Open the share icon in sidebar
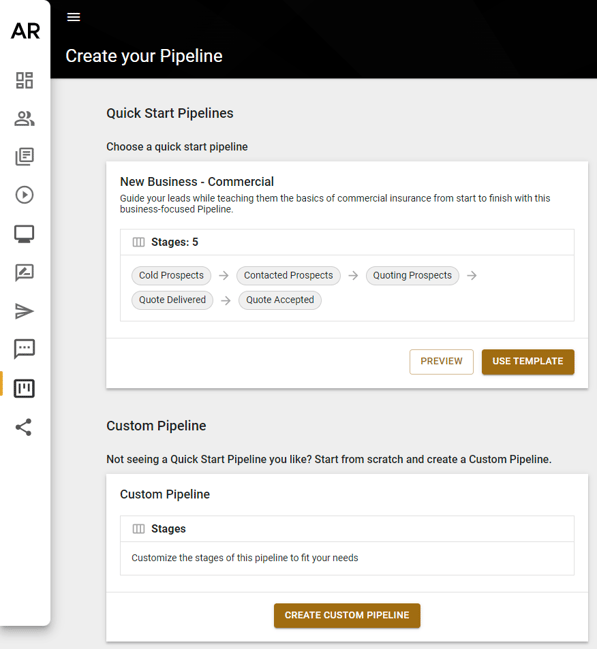Viewport: 597px width, 649px height. [x=24, y=427]
